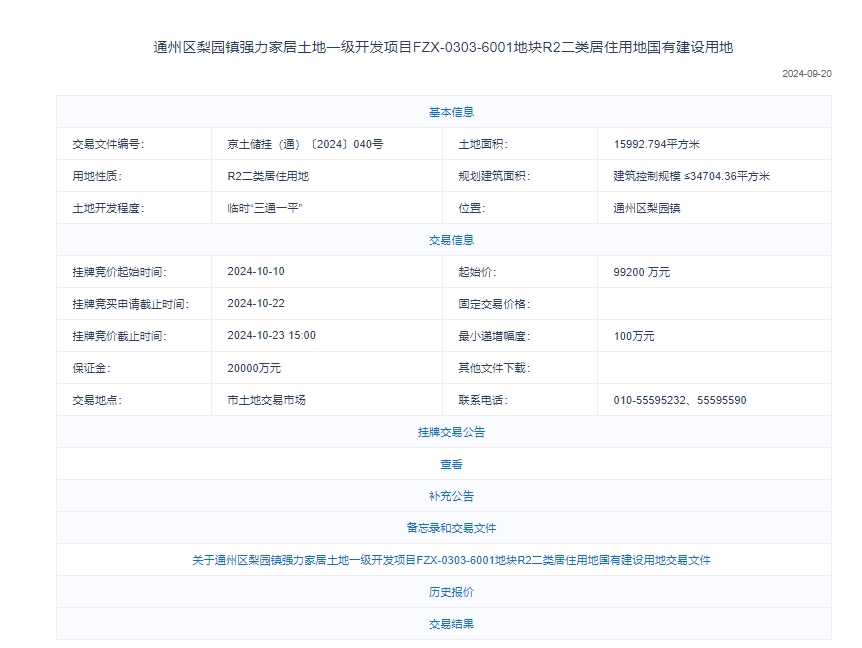Click the empty 其他文件下载 value cell
Viewport: 862px width, 648px height.
(x=714, y=368)
